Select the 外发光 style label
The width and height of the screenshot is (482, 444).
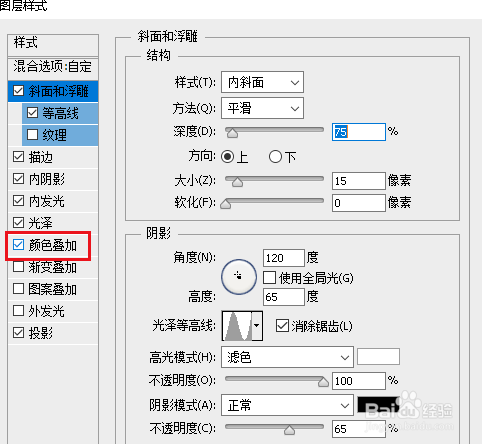47,311
